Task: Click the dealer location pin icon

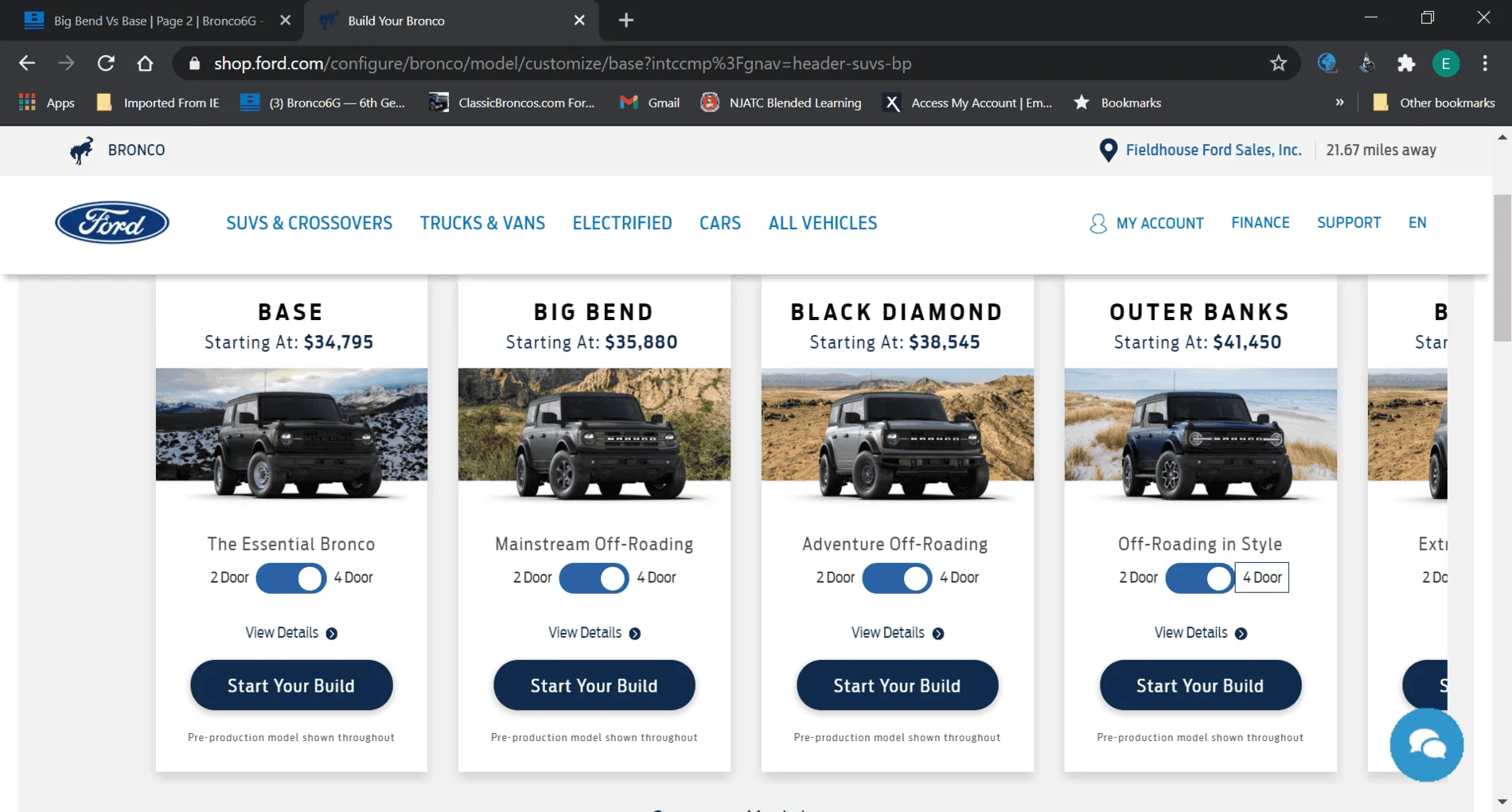Action: tap(1108, 150)
